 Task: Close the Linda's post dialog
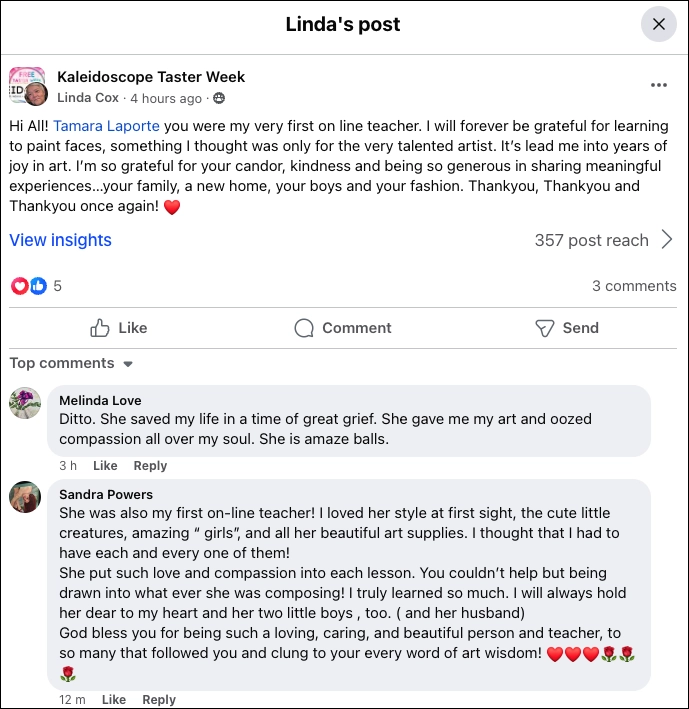pyautogui.click(x=658, y=25)
